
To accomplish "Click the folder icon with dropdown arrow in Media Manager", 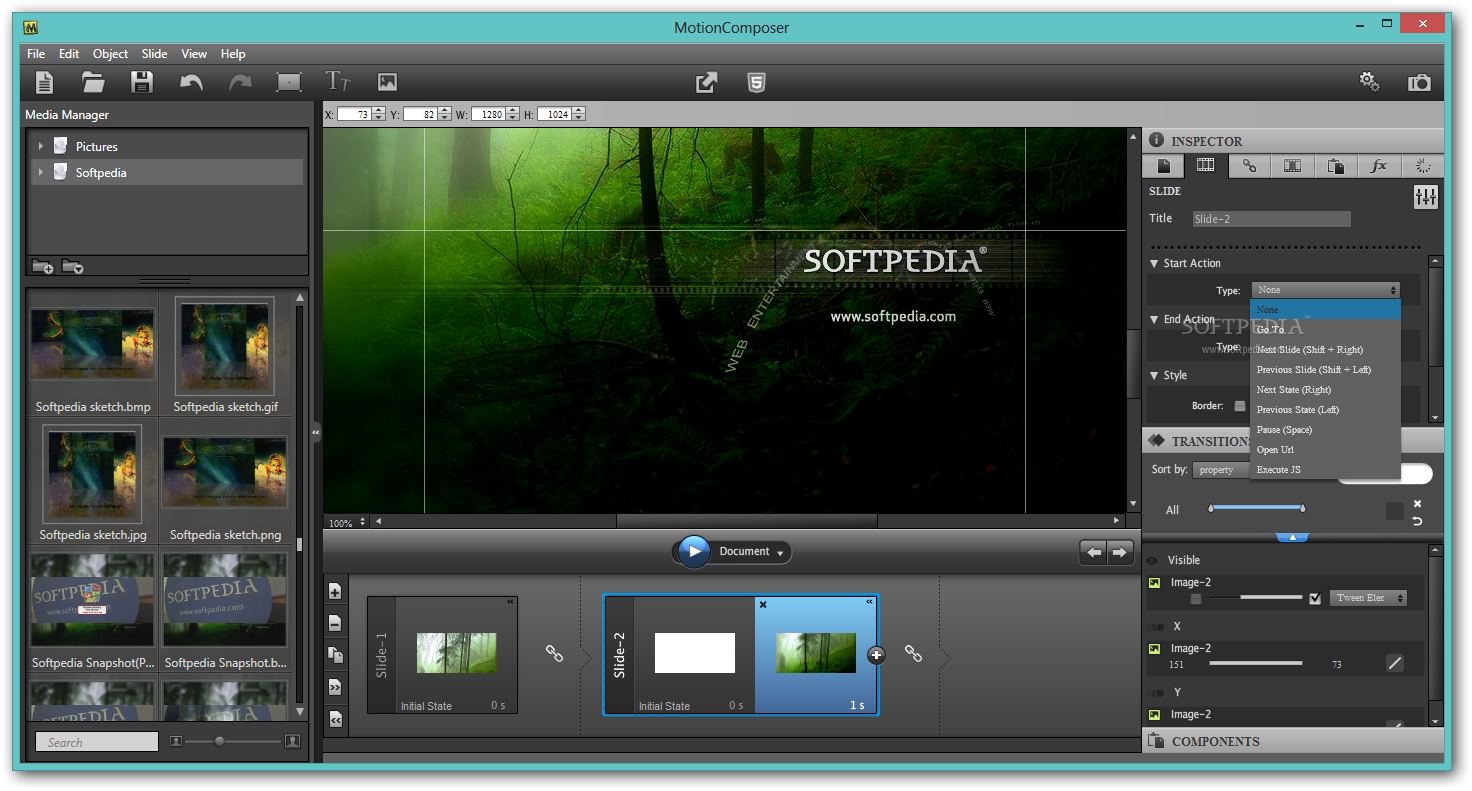I will point(72,266).
